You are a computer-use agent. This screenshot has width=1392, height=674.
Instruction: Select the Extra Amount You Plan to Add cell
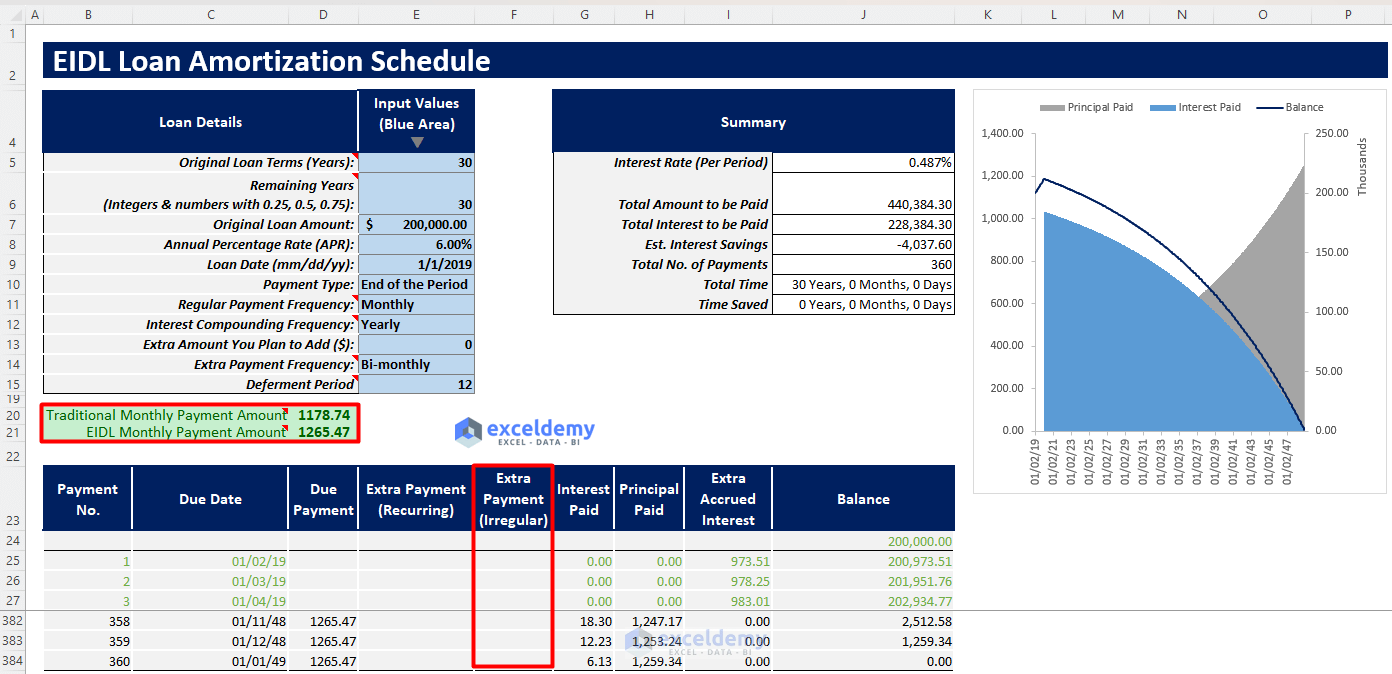pos(416,345)
